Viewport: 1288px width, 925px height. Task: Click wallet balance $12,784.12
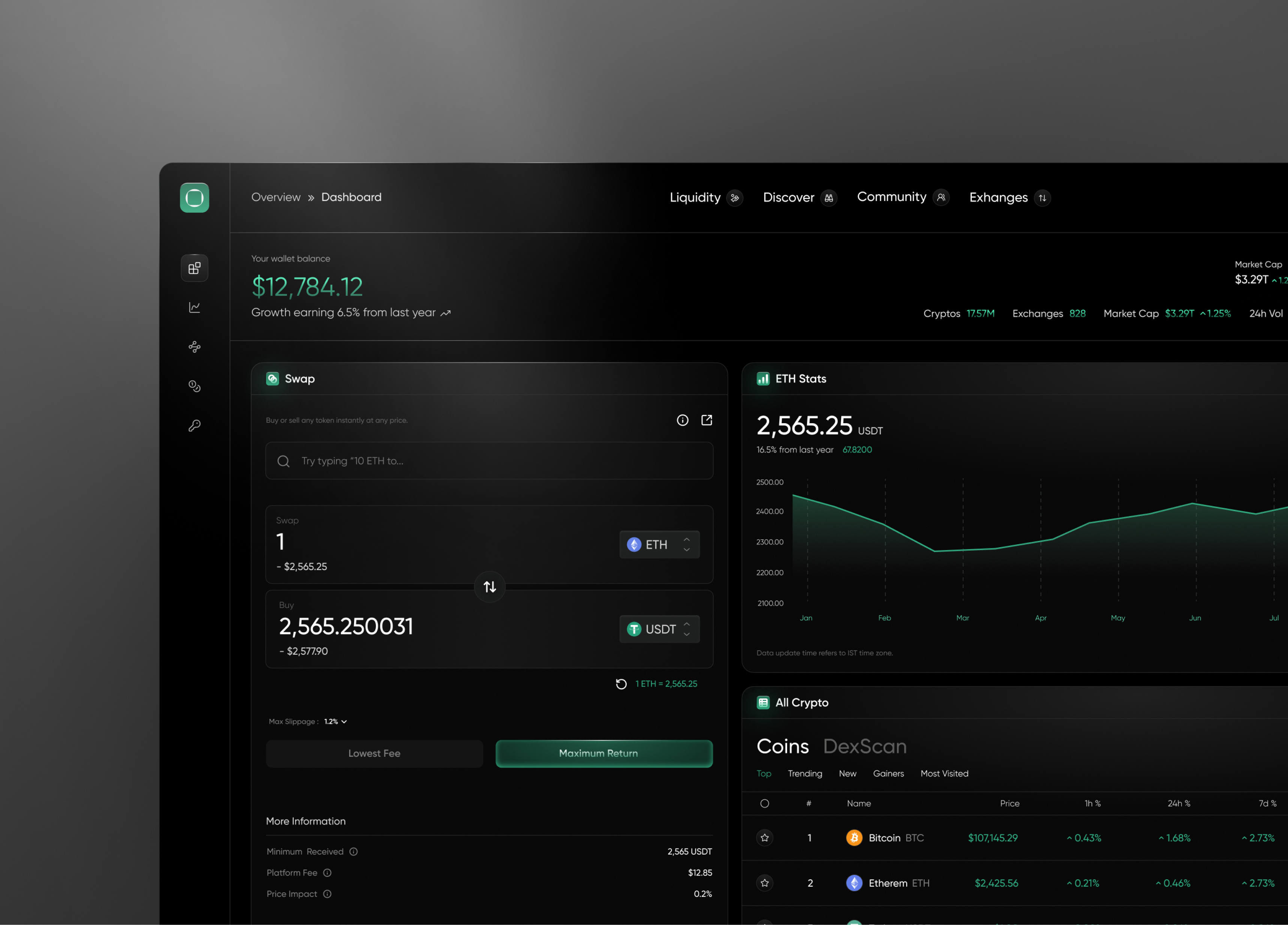click(x=307, y=287)
